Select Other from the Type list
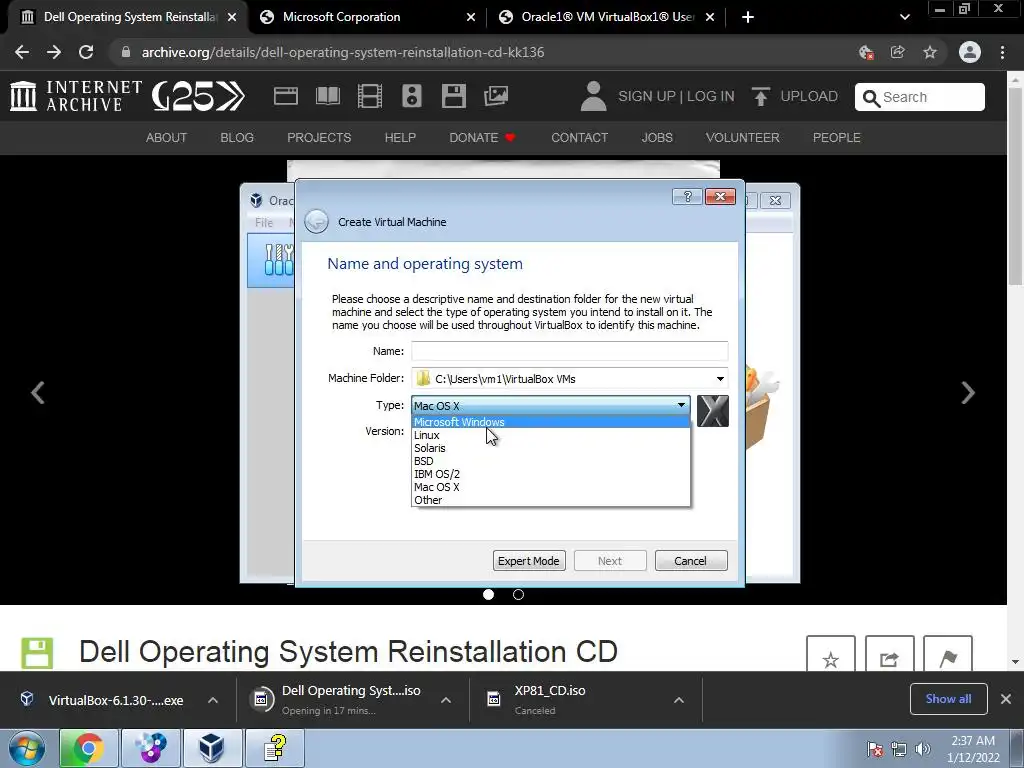The width and height of the screenshot is (1024, 768). (x=551, y=500)
